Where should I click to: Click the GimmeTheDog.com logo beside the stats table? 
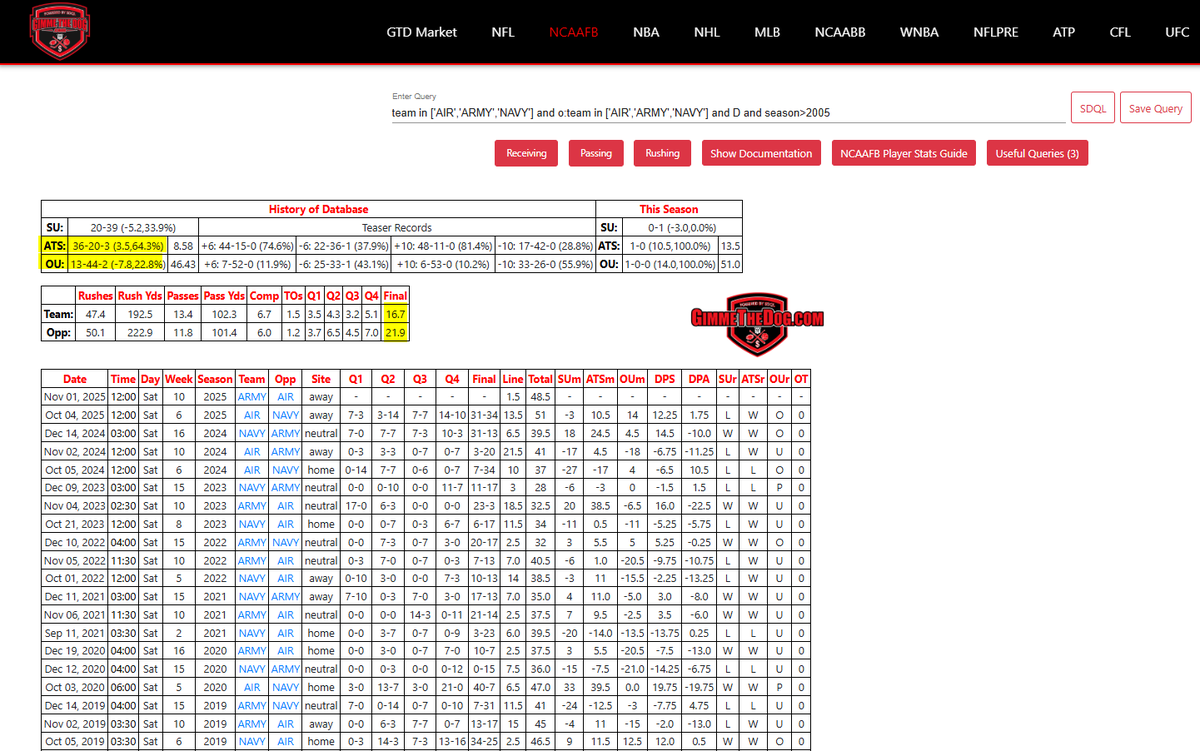coord(757,326)
